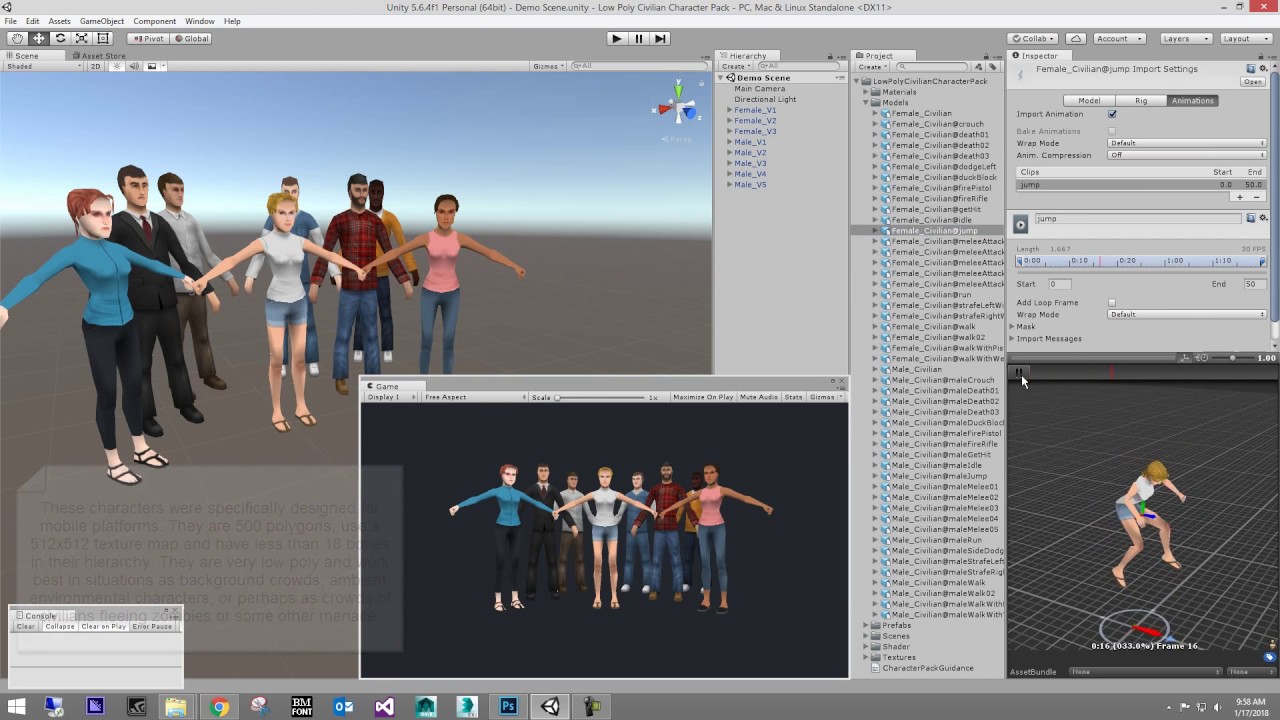Click the Open button in Inspector
The width and height of the screenshot is (1280, 720).
click(x=1253, y=82)
